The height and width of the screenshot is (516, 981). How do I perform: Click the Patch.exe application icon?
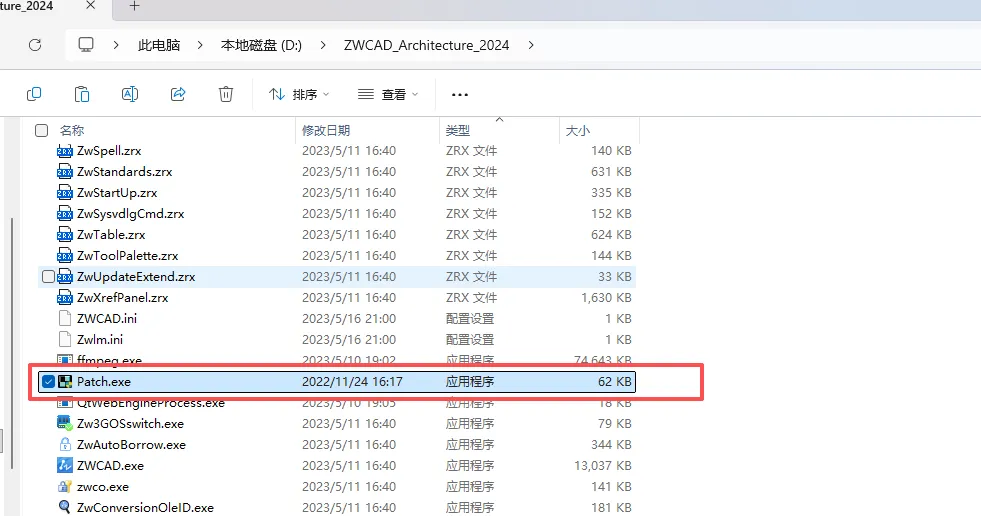coord(65,381)
